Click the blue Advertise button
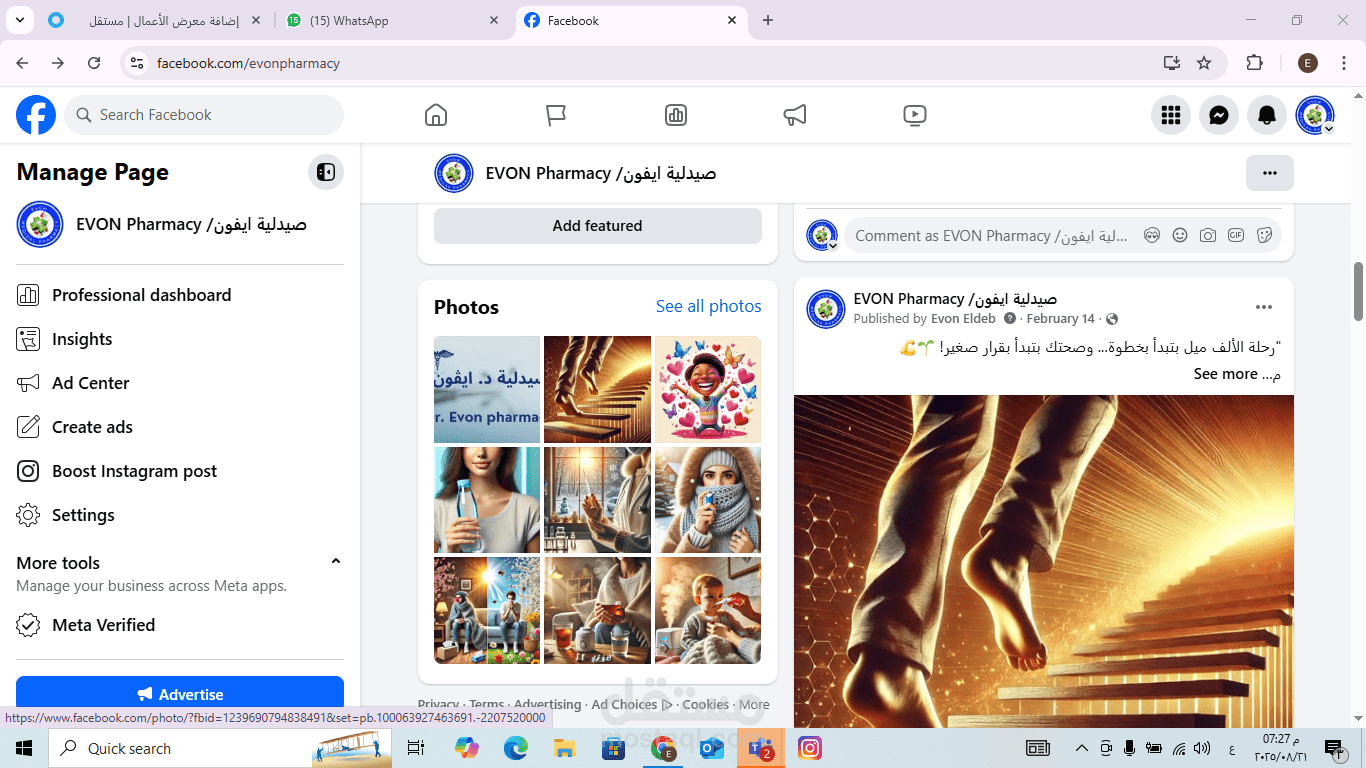Screen dimensions: 1366x768 pyautogui.click(x=180, y=694)
